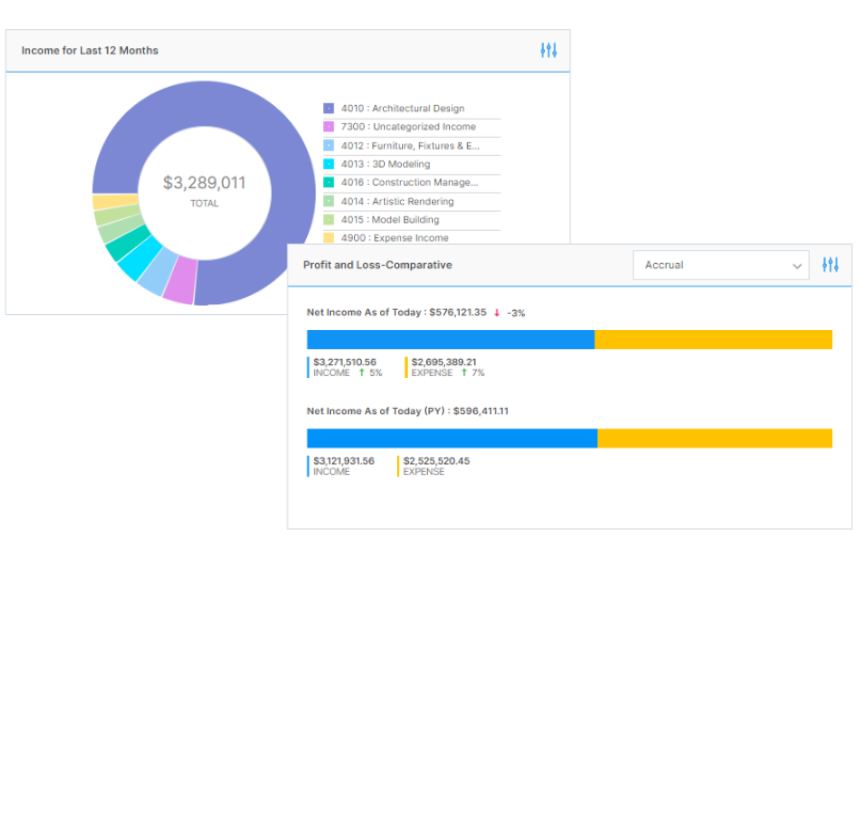The width and height of the screenshot is (860, 835).
Task: Click the total amount inside the donut chart
Action: click(204, 183)
